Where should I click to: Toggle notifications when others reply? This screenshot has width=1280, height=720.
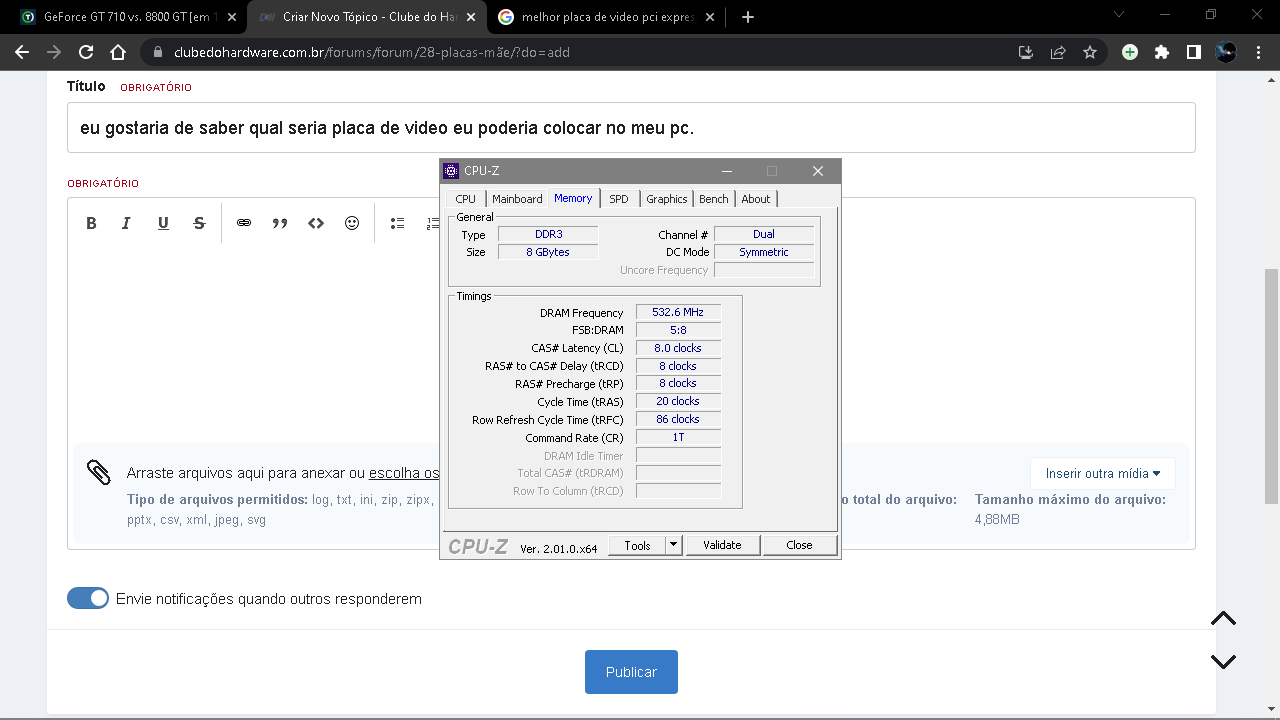coord(88,598)
